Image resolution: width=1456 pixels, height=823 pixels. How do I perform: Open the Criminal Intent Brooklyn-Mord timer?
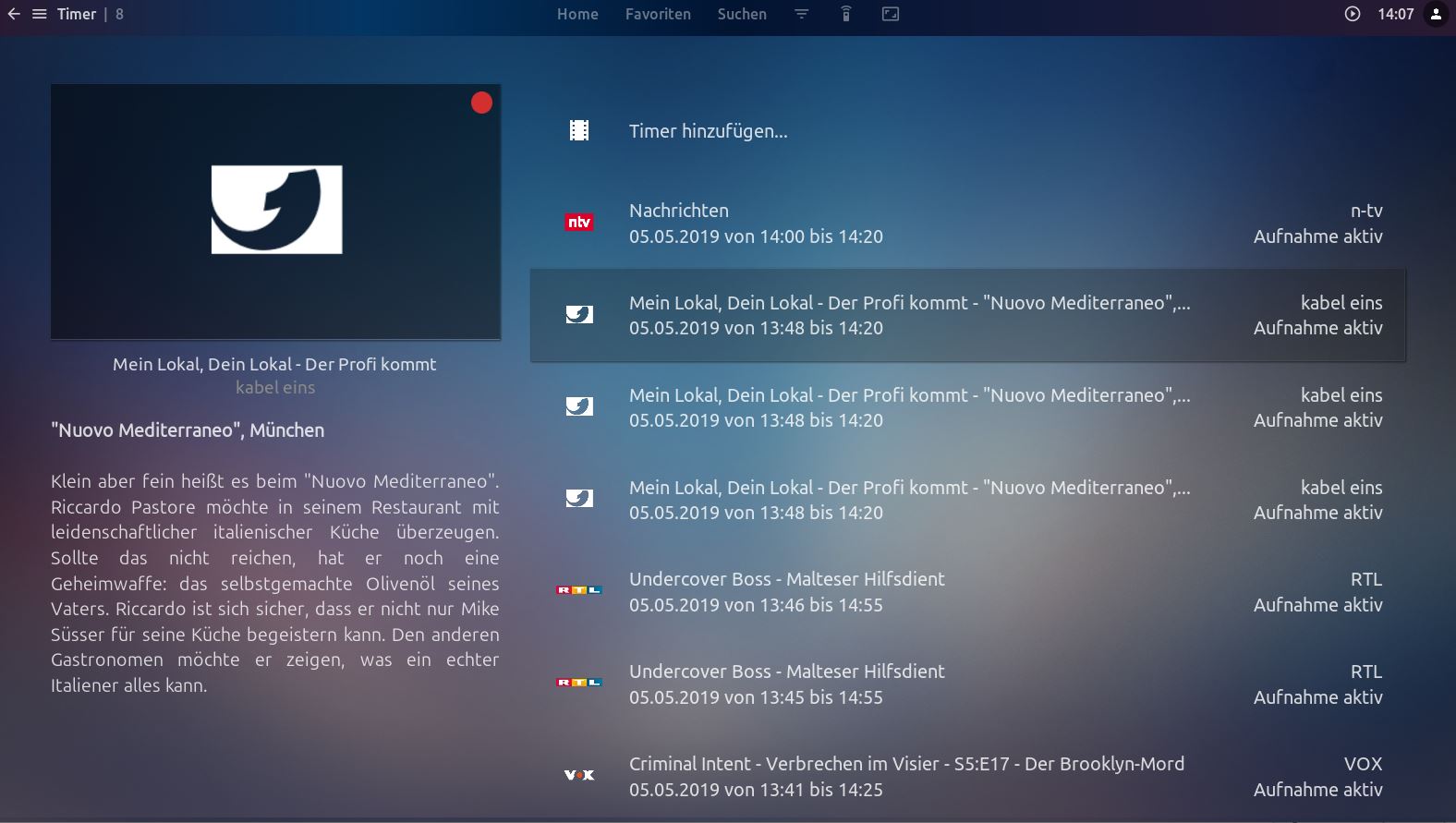click(968, 777)
